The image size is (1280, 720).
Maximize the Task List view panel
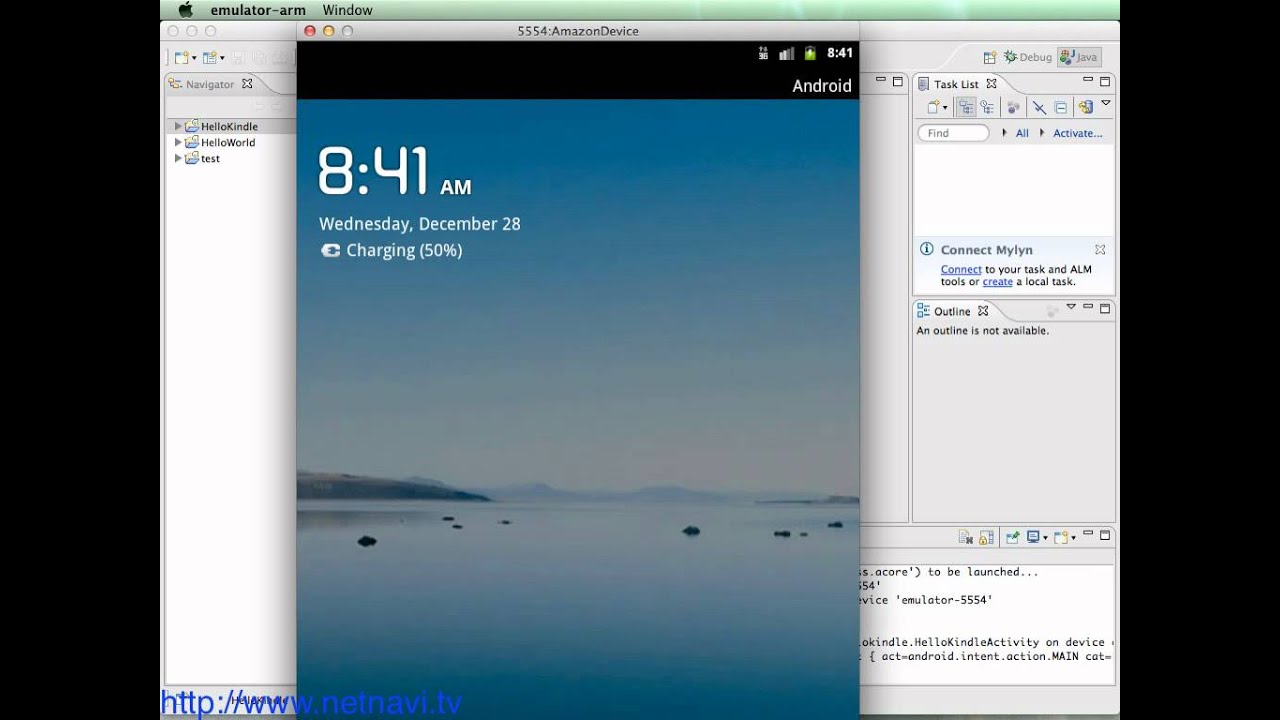pyautogui.click(x=1105, y=81)
